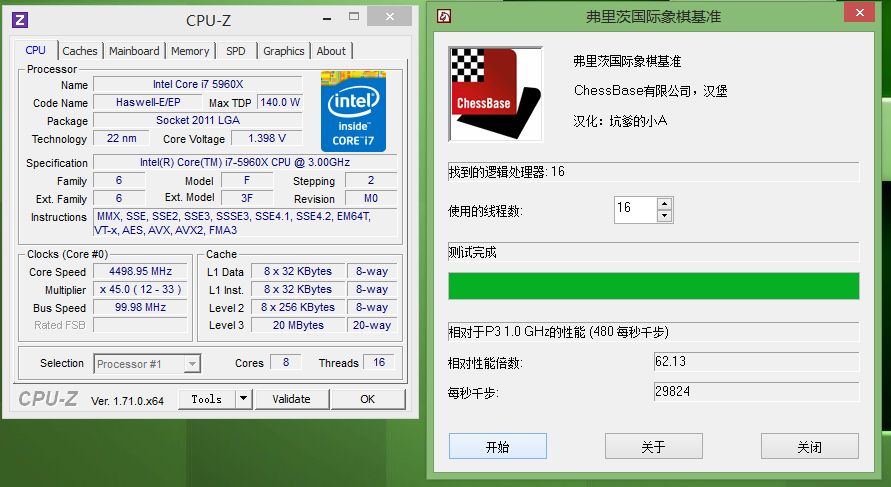Open the Graphics tab
The image size is (891, 487).
(284, 51)
